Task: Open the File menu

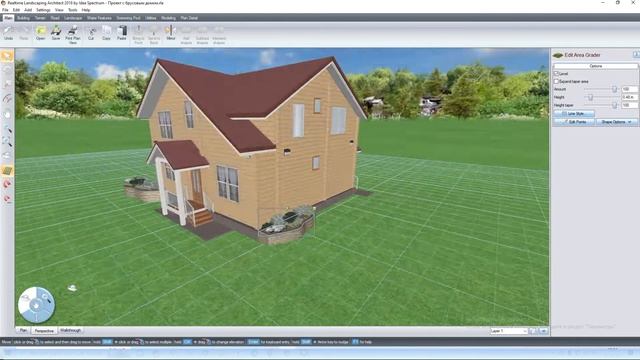Action: pyautogui.click(x=5, y=10)
